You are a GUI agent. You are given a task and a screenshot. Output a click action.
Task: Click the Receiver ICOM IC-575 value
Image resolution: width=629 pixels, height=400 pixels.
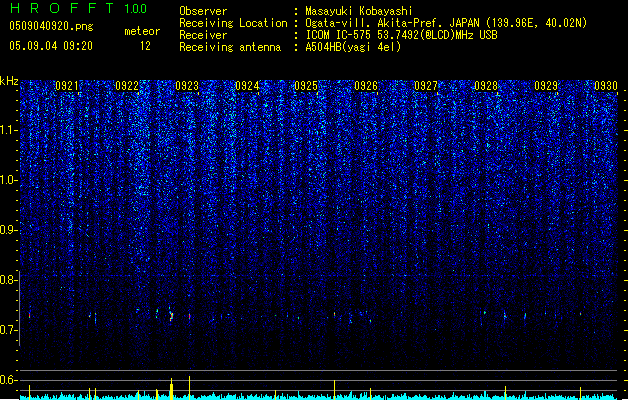click(402, 35)
